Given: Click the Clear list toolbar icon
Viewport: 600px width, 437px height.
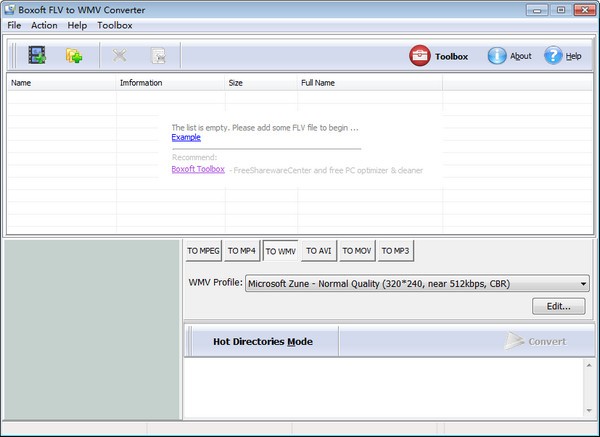Looking at the screenshot, I should 157,56.
